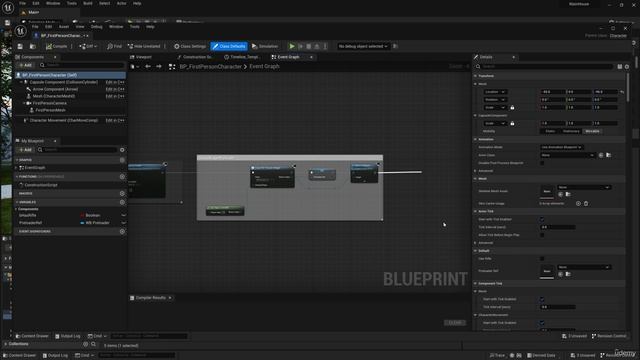Add a new function with Functions plus icon

tap(122, 177)
